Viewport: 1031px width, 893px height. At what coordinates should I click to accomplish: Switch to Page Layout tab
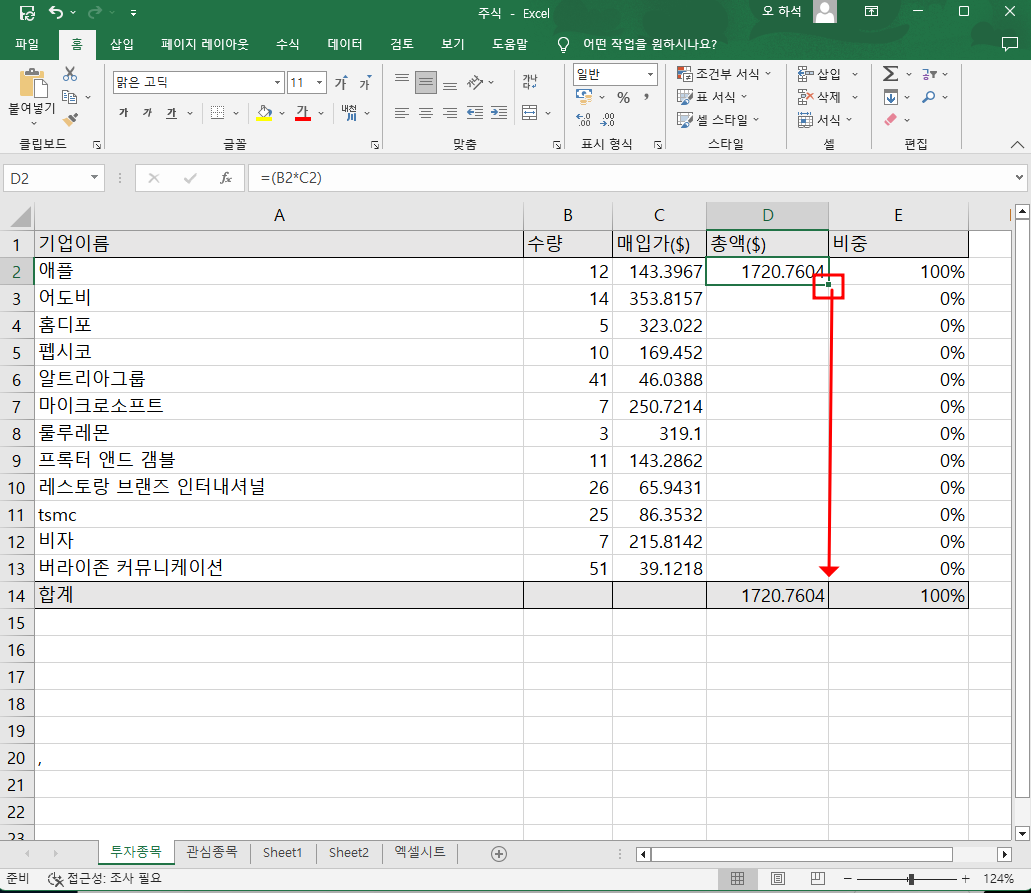(205, 44)
